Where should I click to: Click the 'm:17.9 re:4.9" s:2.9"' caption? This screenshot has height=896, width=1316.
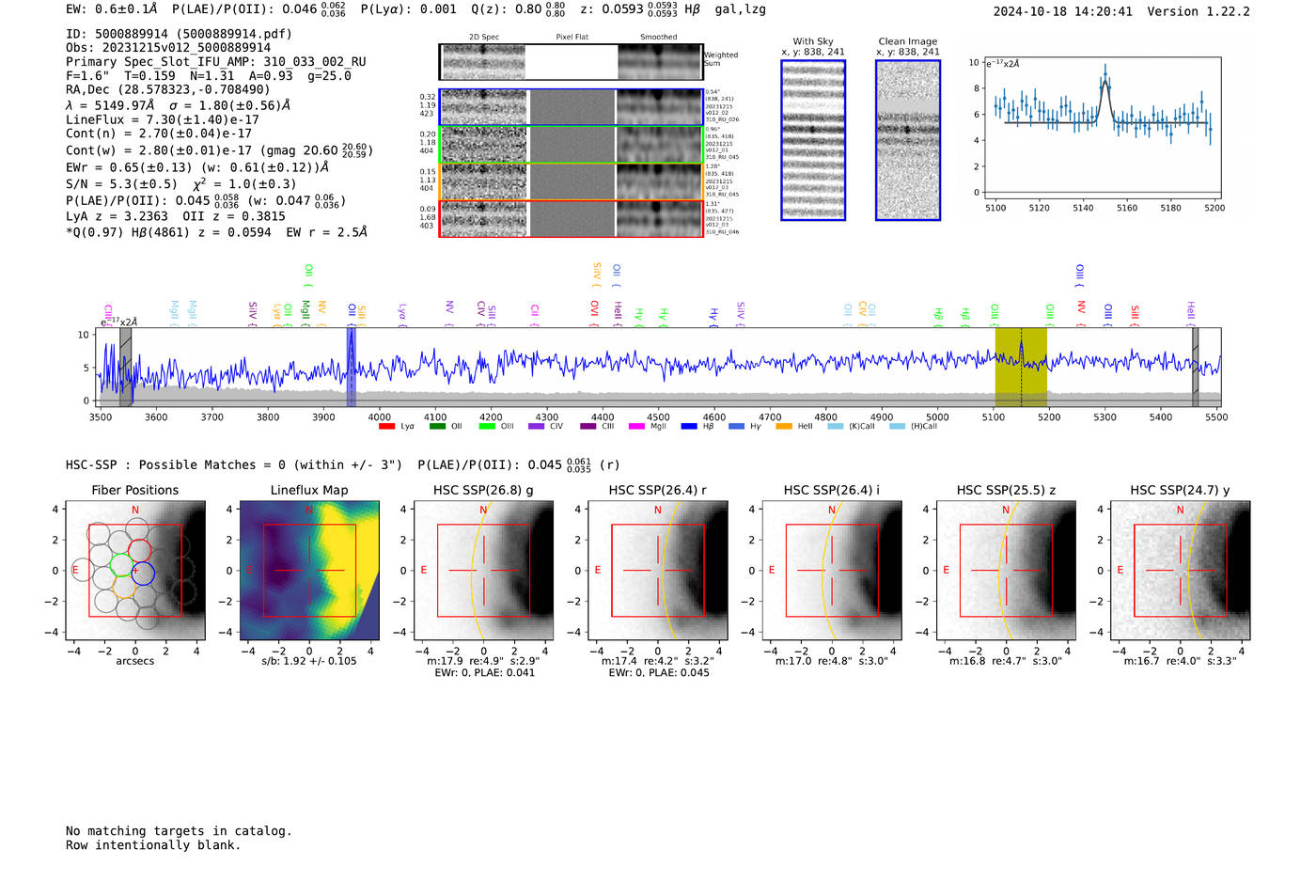click(x=483, y=661)
